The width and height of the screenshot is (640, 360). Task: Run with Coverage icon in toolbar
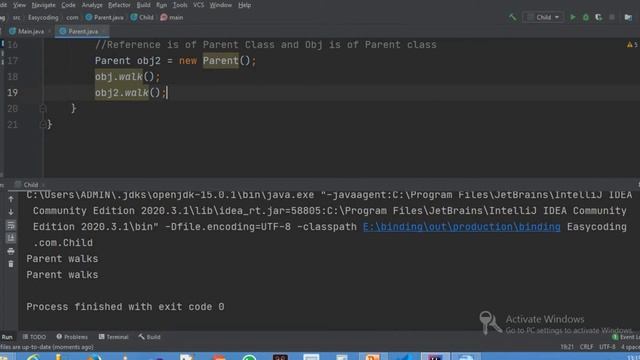coord(599,17)
